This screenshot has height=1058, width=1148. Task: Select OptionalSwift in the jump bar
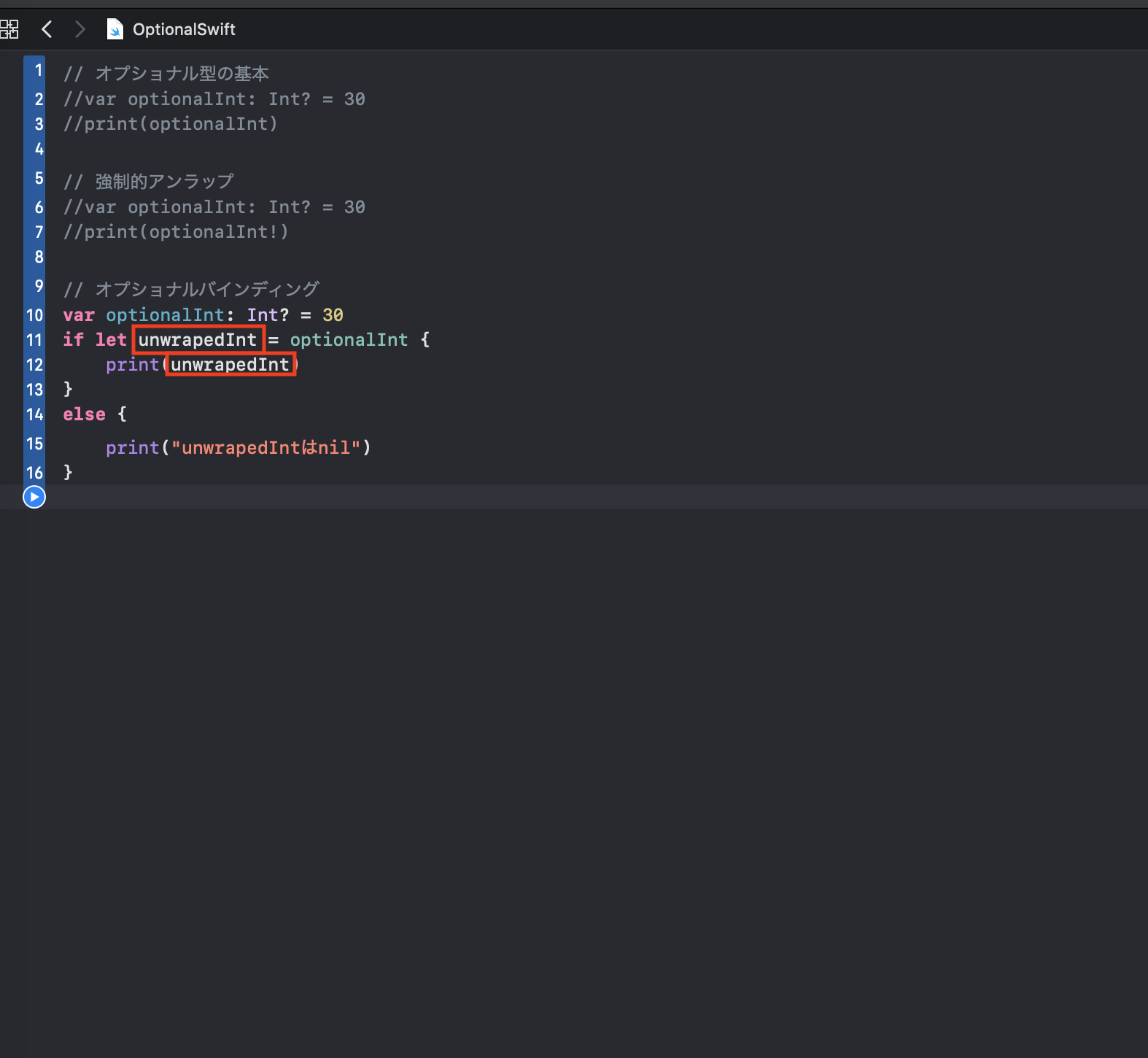coord(184,29)
